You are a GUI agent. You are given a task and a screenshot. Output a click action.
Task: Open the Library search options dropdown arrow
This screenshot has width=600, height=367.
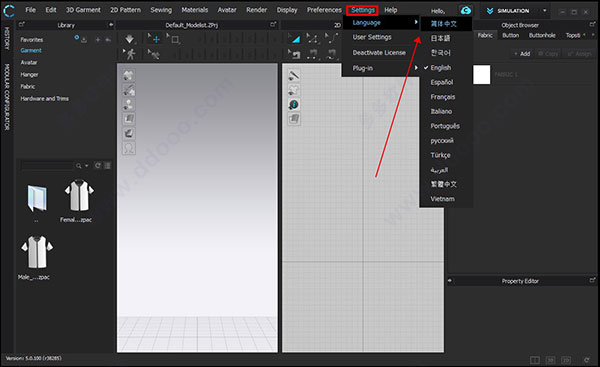pyautogui.click(x=86, y=166)
